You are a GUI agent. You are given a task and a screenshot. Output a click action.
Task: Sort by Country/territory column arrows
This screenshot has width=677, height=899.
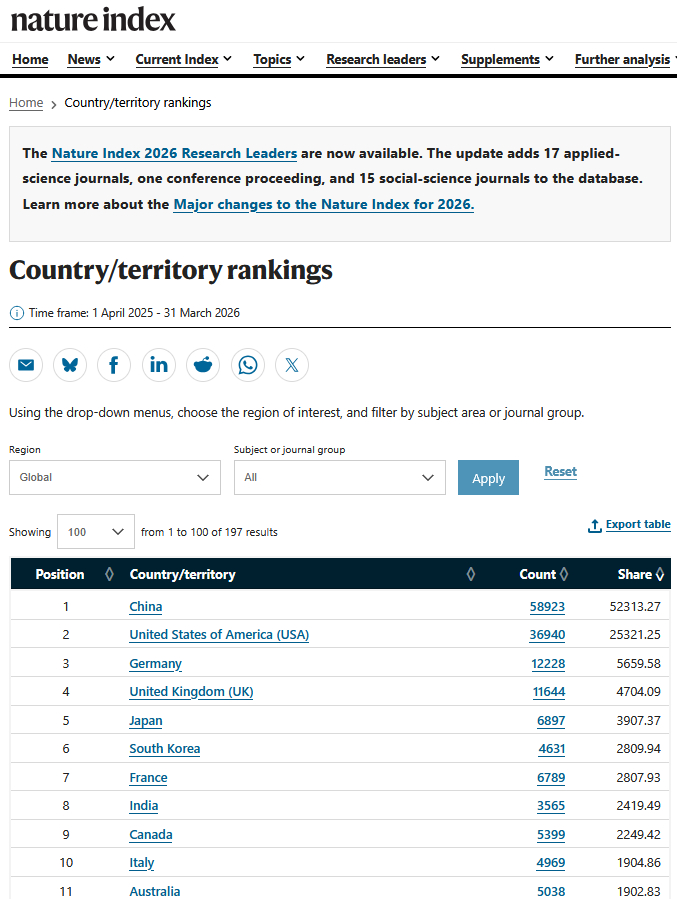[x=471, y=574]
